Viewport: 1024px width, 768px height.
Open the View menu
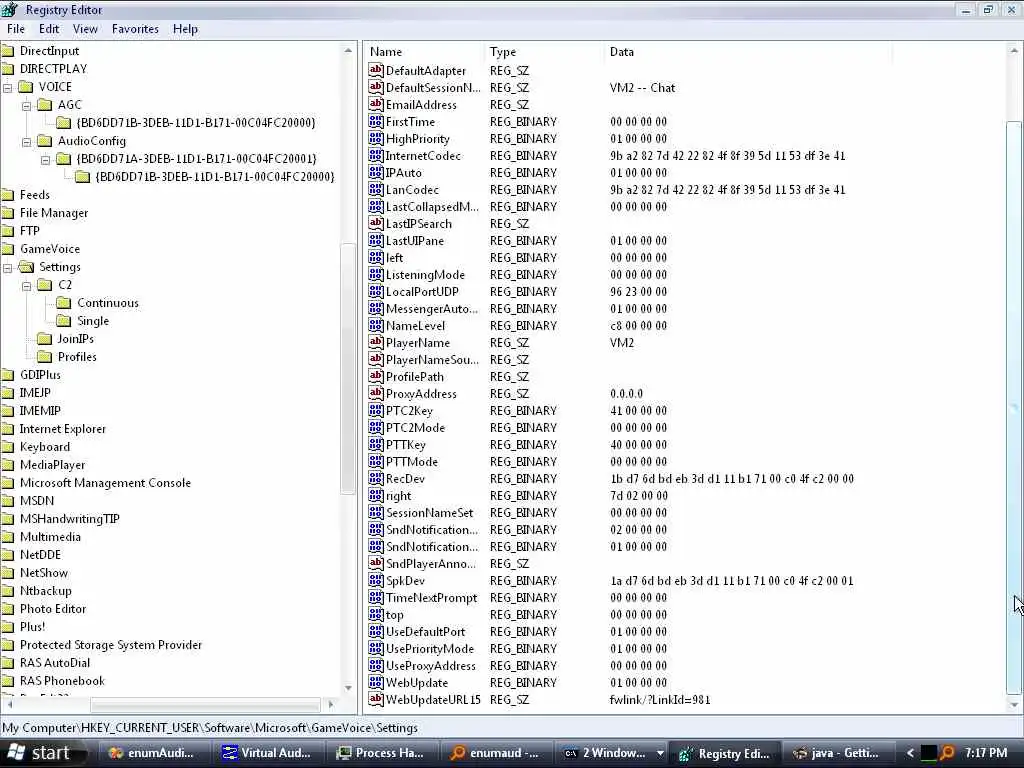pyautogui.click(x=85, y=29)
